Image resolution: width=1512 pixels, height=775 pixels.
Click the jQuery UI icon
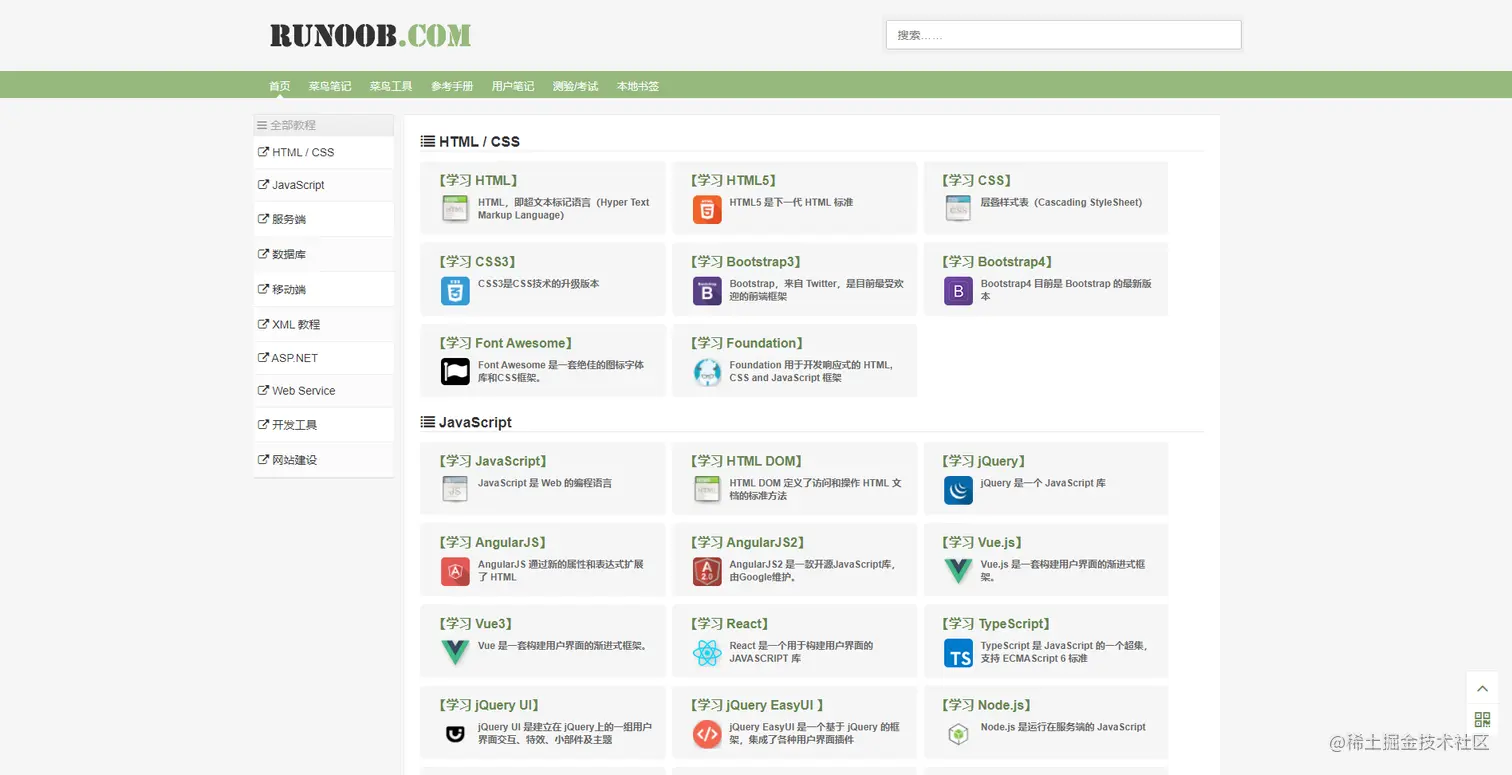tap(455, 734)
